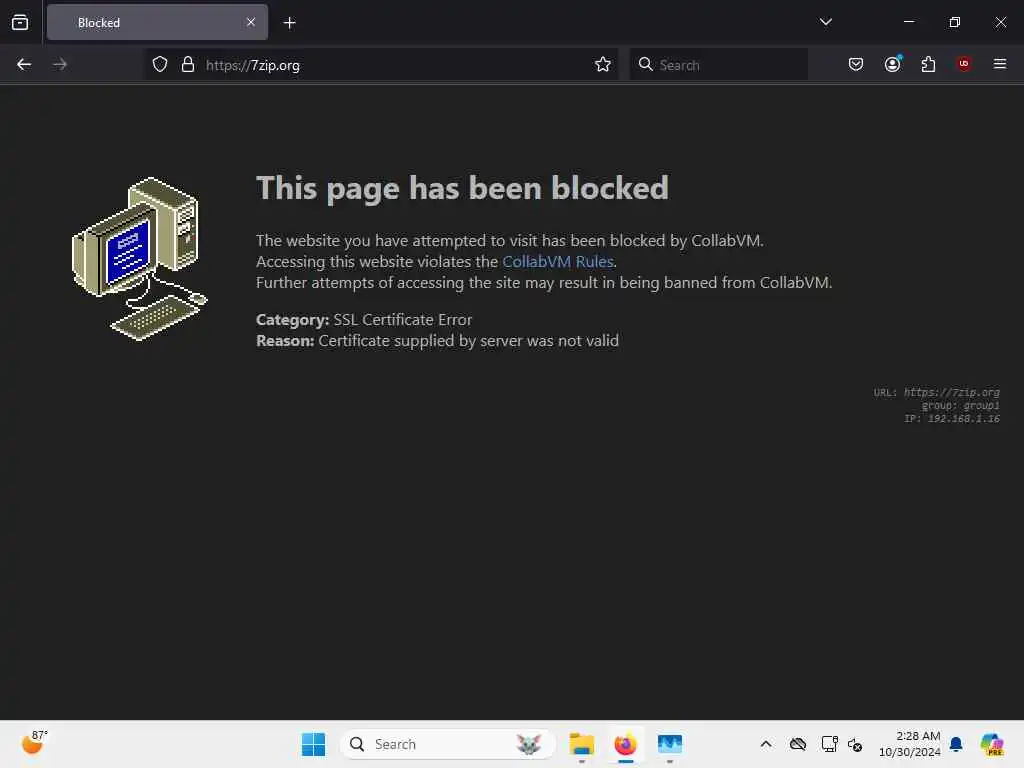This screenshot has width=1024, height=768.
Task: Open clock showing 2:28 AM 10/30/2024
Action: [910, 744]
